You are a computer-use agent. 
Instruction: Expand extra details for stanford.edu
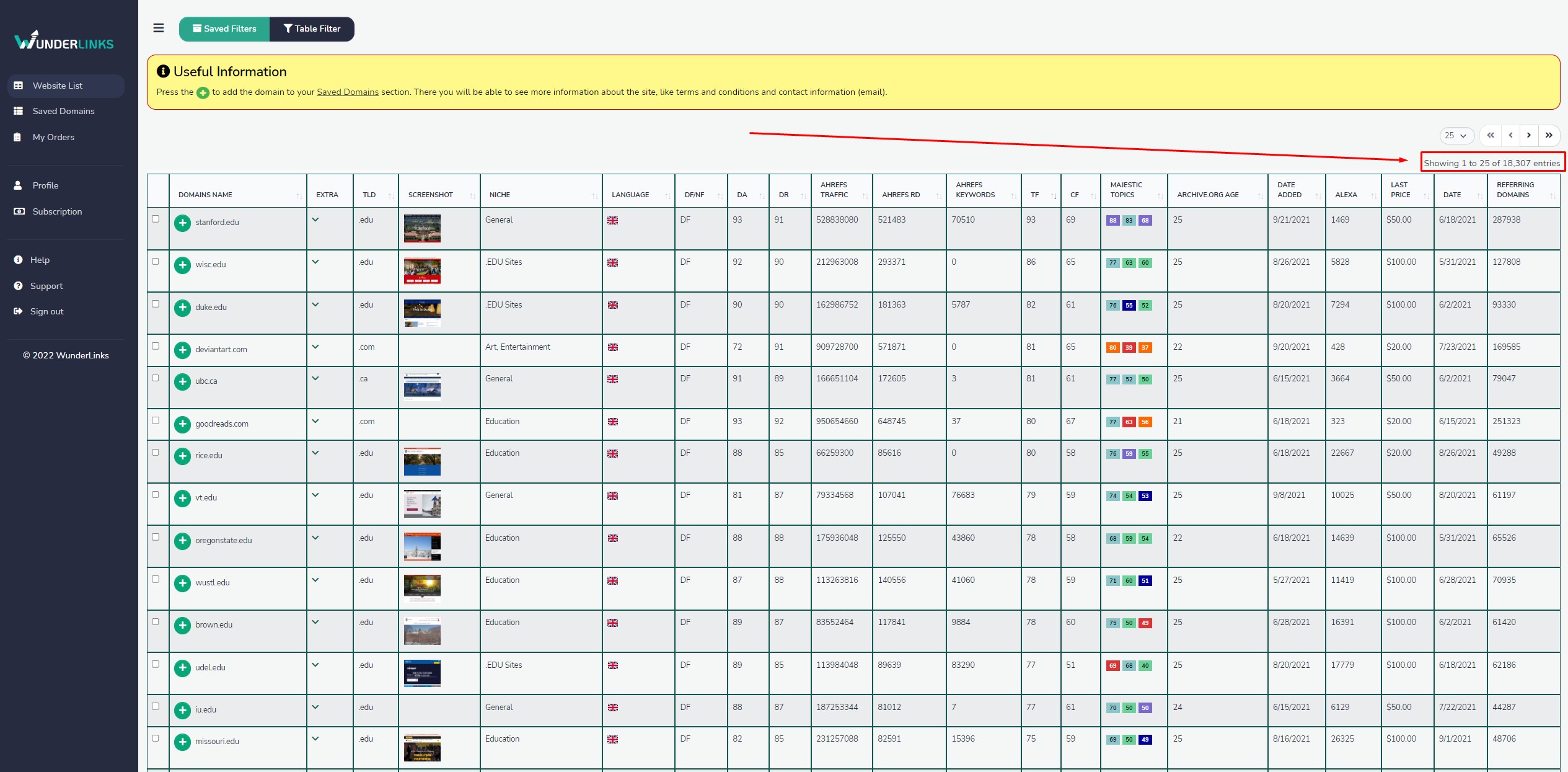pyautogui.click(x=315, y=220)
